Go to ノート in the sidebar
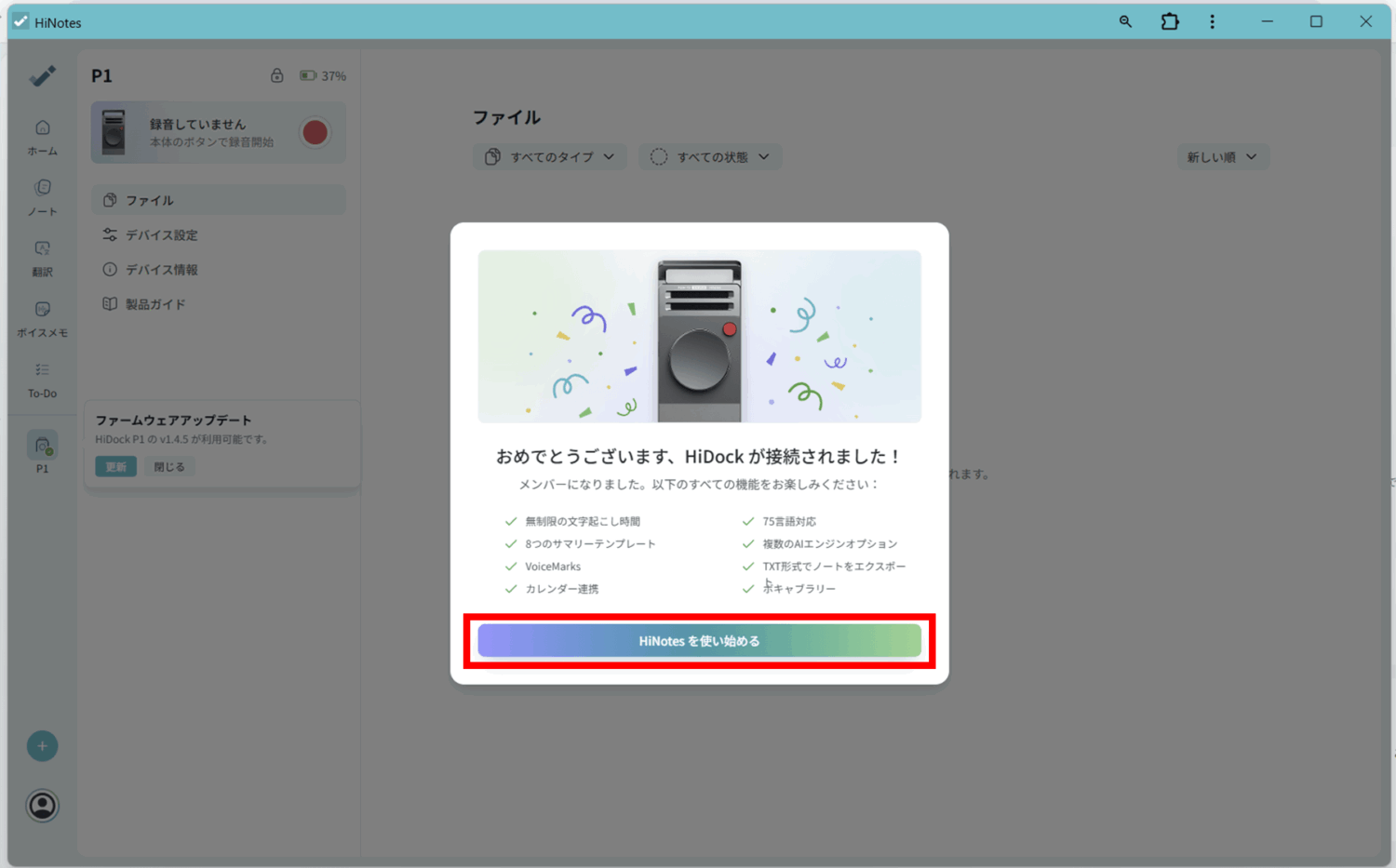 tap(42, 198)
